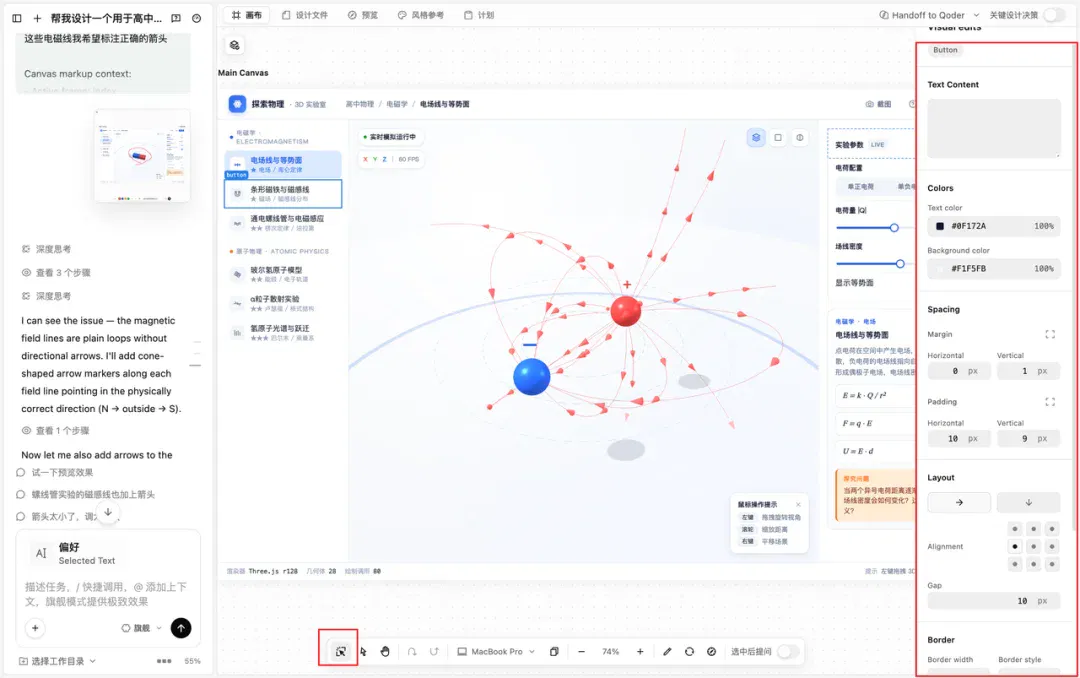Add attachment with plus in chat input
The image size is (1080, 678).
point(35,628)
